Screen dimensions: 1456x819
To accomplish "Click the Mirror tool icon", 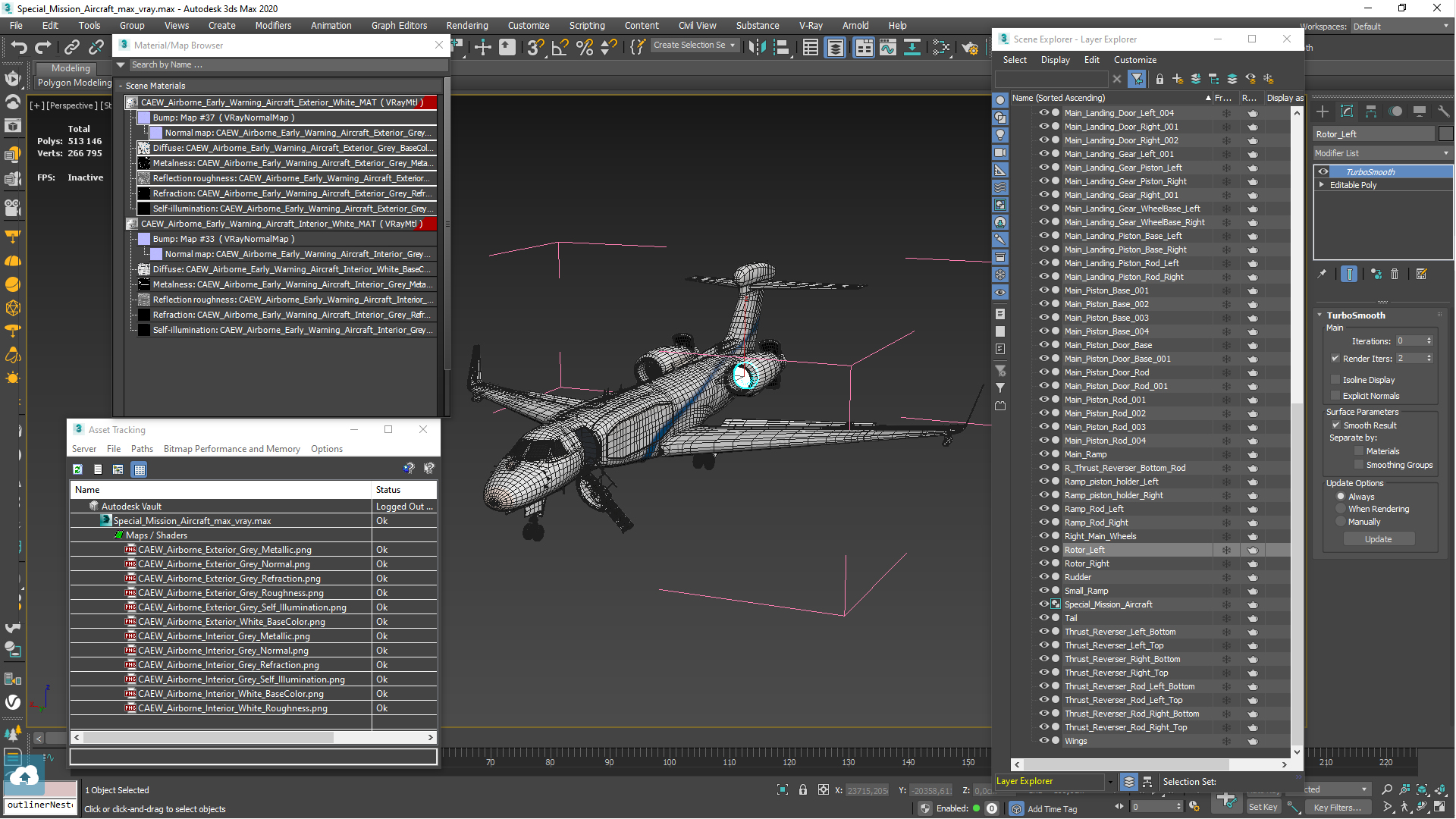I will point(757,48).
